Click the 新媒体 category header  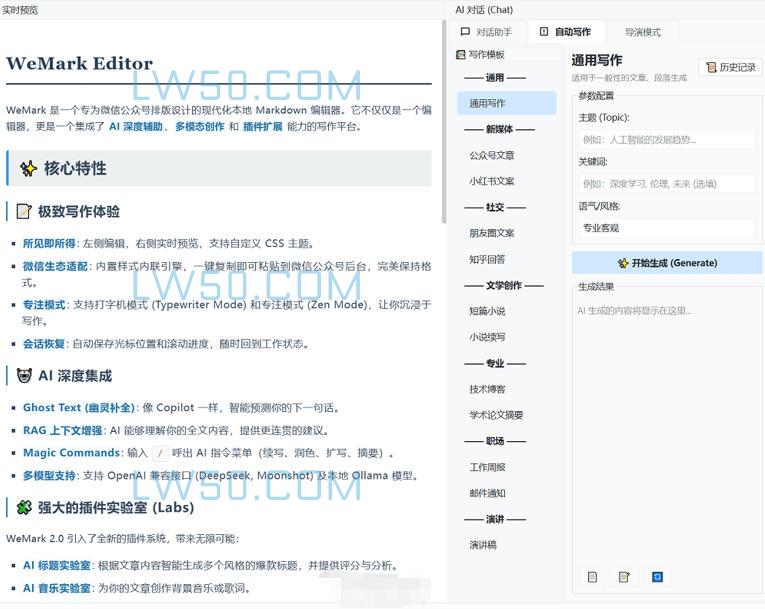pos(499,129)
